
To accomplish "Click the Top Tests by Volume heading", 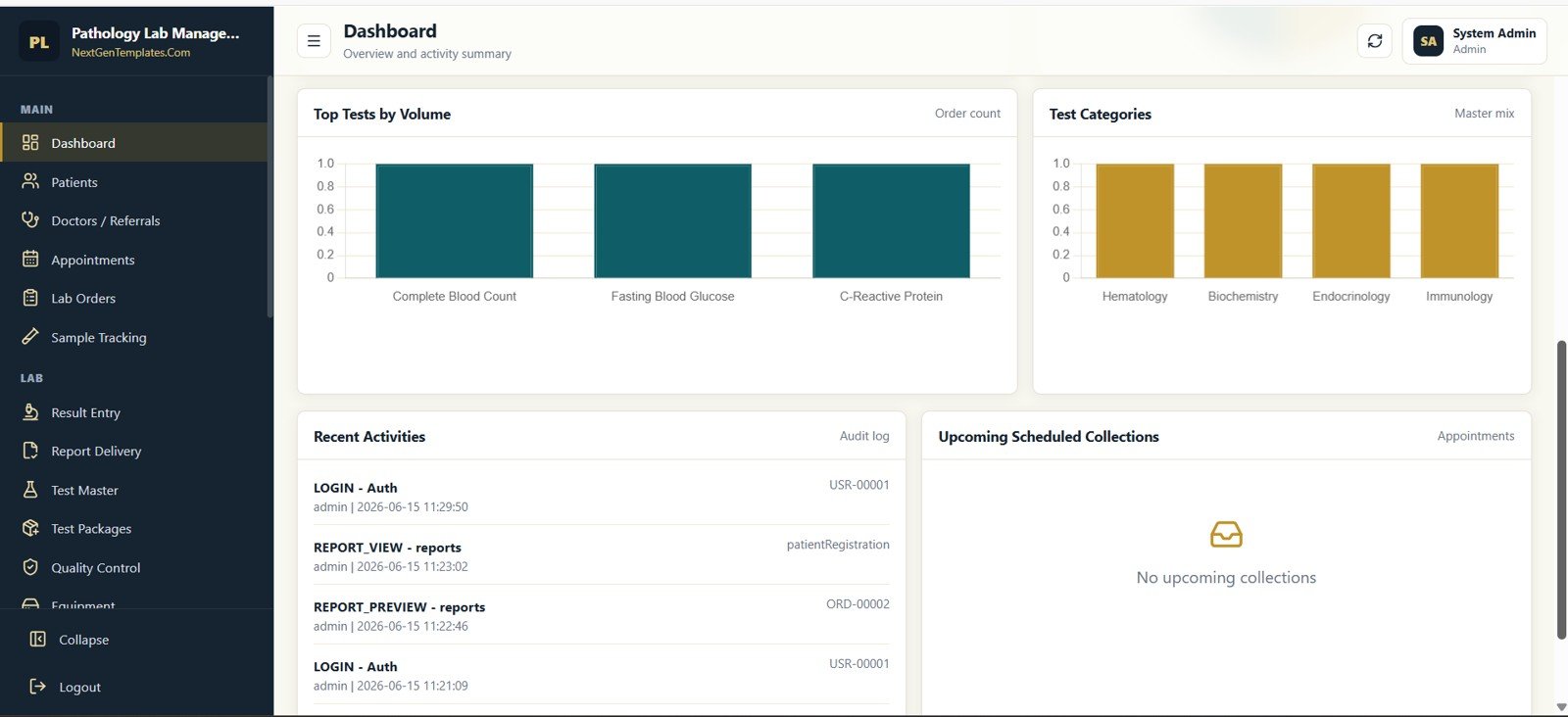I will [382, 114].
